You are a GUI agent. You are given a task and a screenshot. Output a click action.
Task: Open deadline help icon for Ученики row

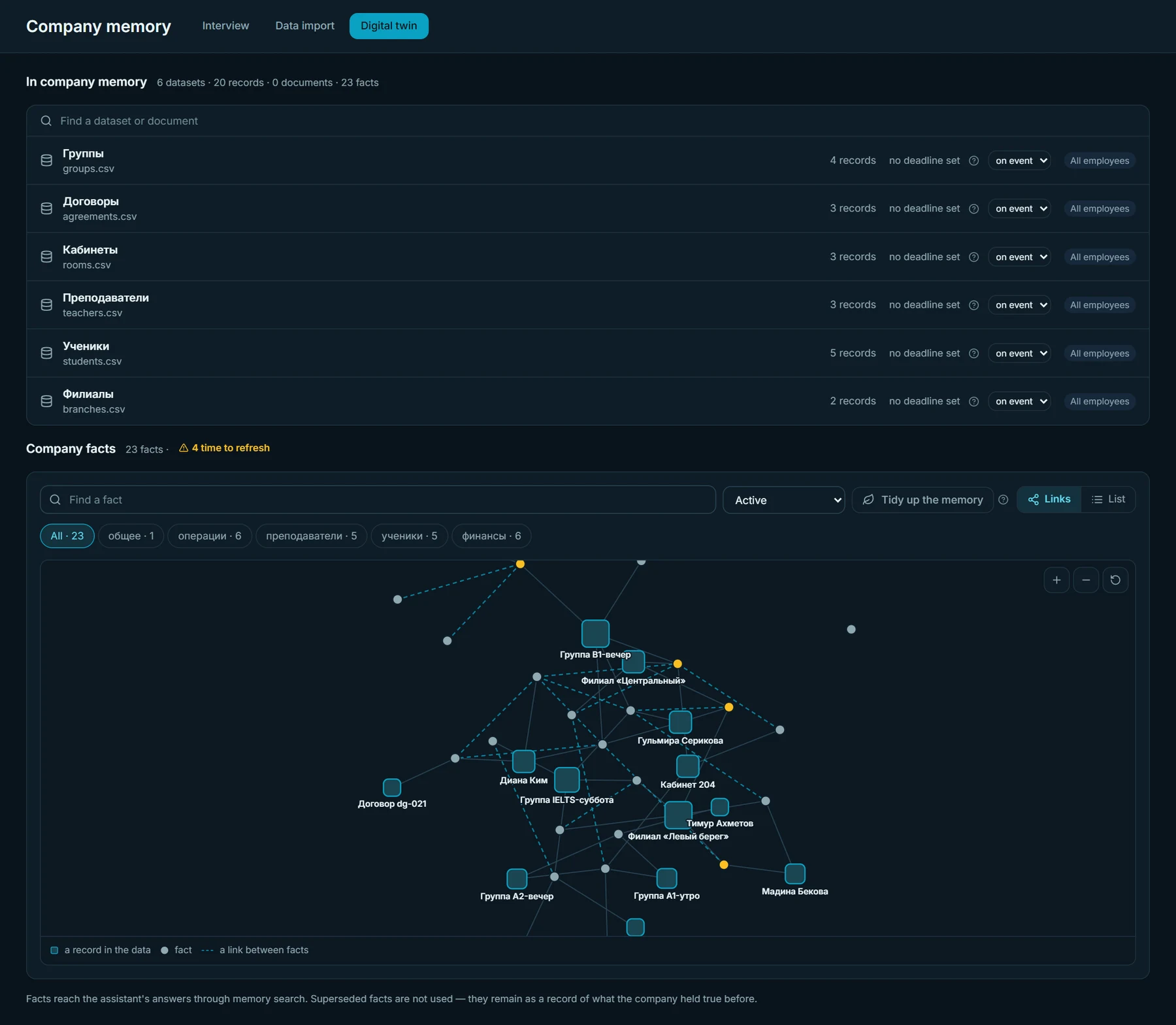[x=973, y=353]
